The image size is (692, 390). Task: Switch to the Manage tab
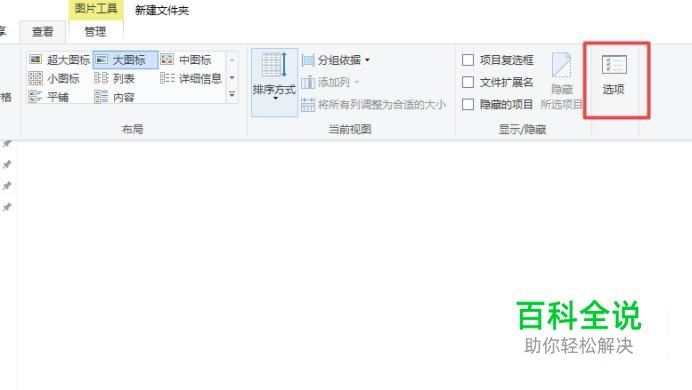point(95,32)
